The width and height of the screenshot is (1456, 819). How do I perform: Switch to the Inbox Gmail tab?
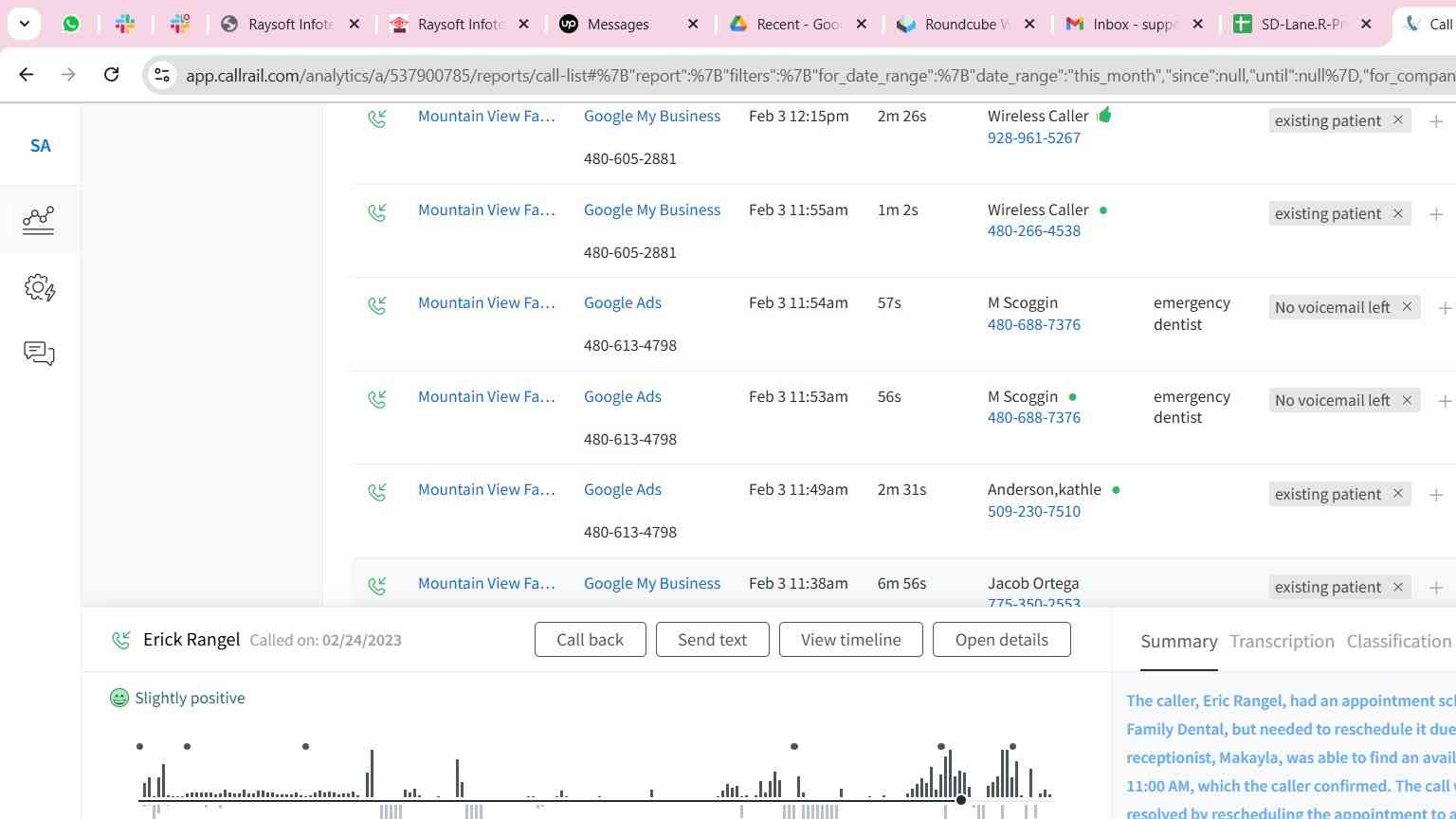(1134, 24)
